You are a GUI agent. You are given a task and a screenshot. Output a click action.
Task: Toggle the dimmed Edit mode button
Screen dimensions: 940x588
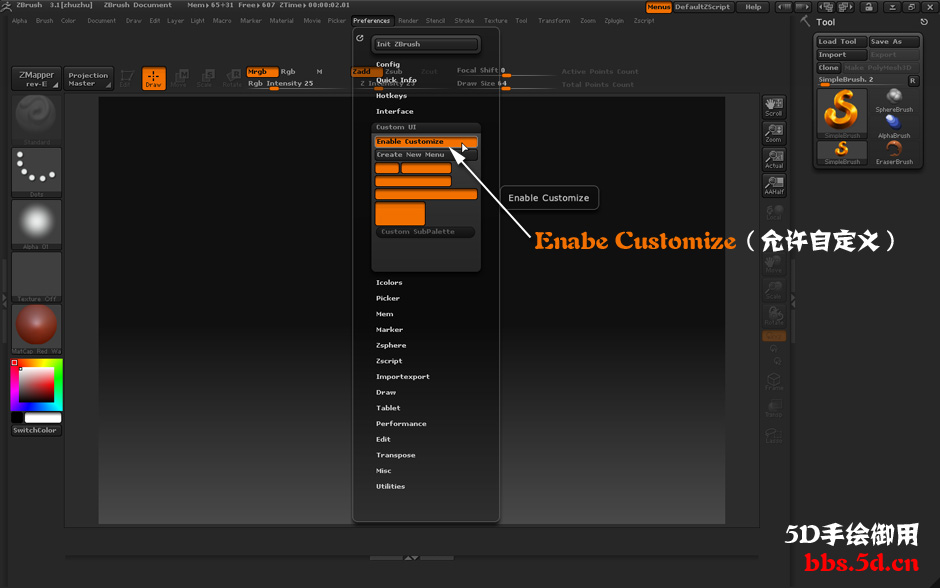pos(126,78)
